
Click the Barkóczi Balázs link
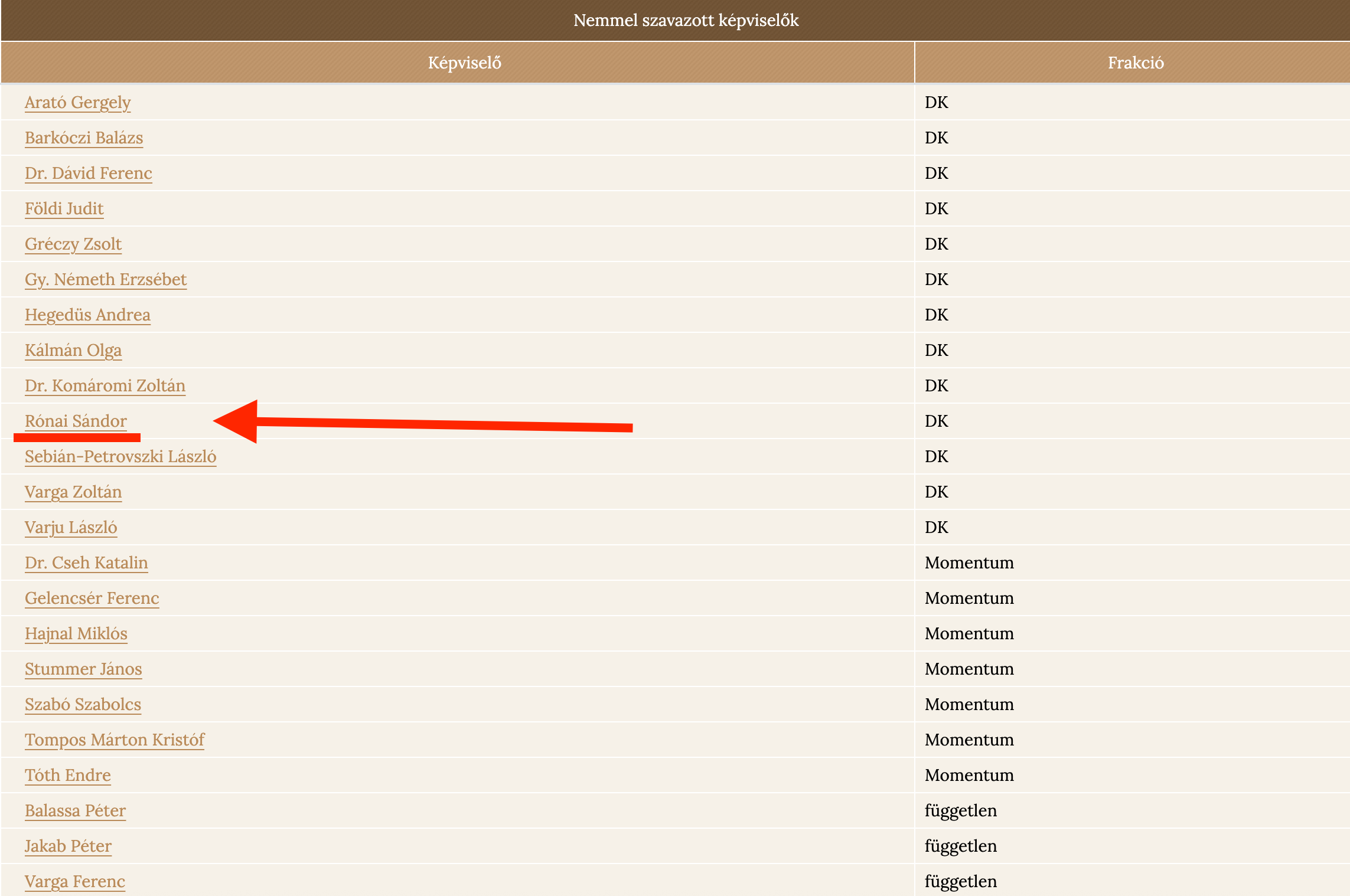(x=83, y=138)
